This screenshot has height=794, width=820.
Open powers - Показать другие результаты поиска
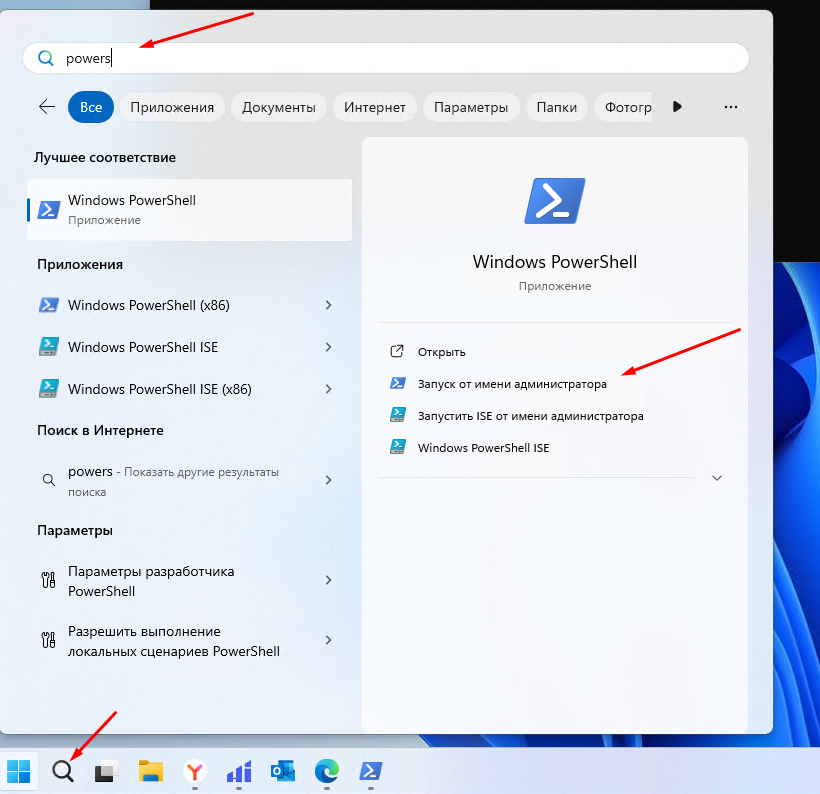click(189, 481)
